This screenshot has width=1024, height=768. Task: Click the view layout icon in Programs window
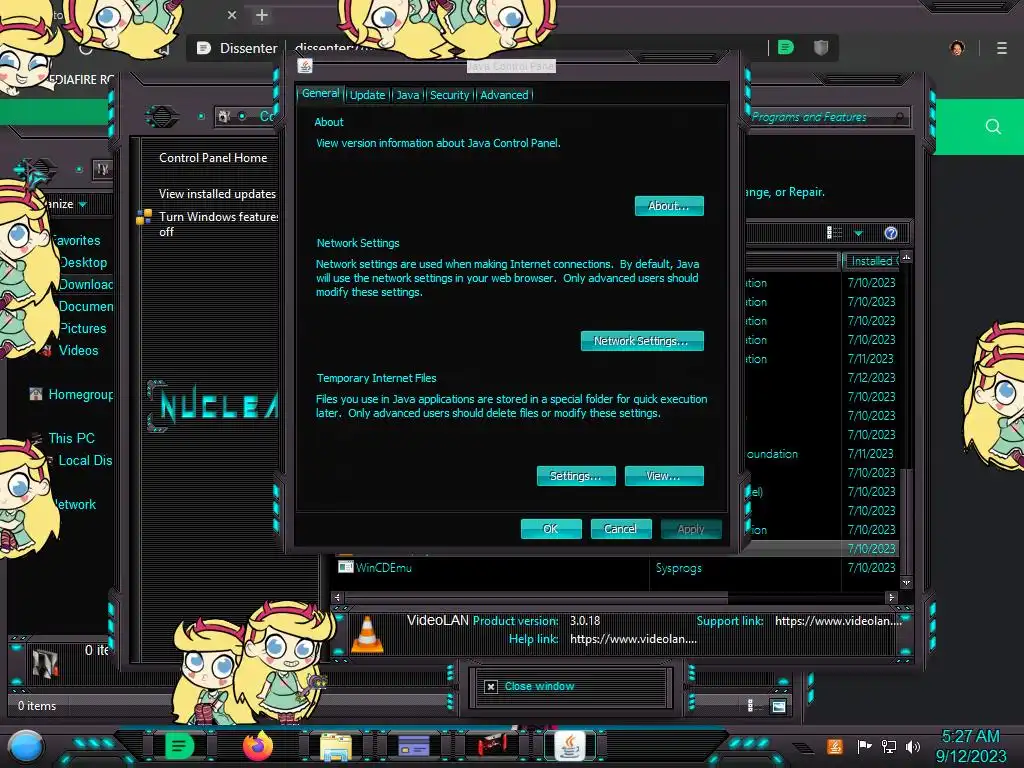[834, 232]
